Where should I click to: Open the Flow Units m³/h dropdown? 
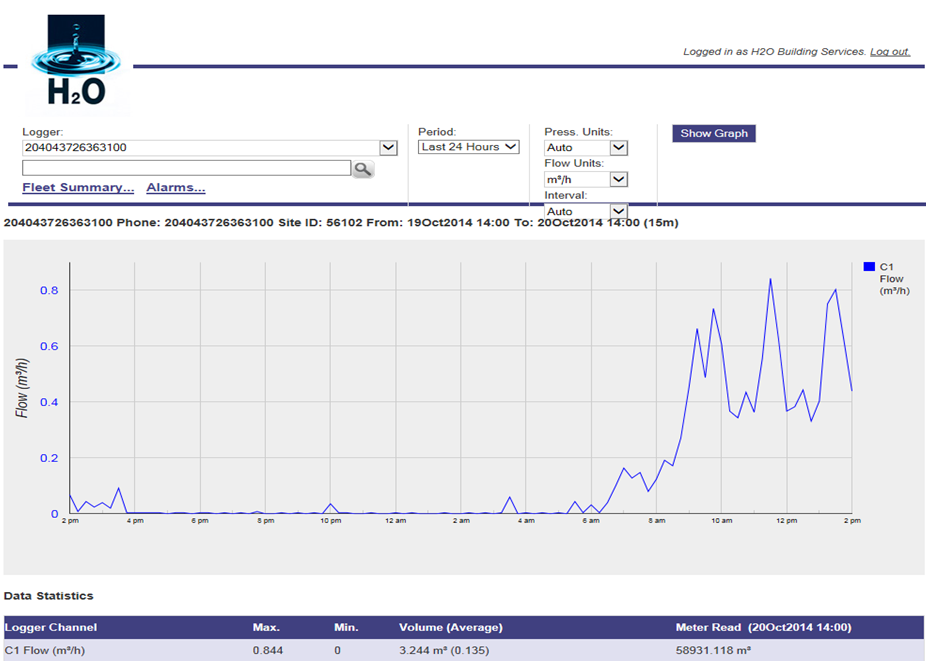pos(618,180)
